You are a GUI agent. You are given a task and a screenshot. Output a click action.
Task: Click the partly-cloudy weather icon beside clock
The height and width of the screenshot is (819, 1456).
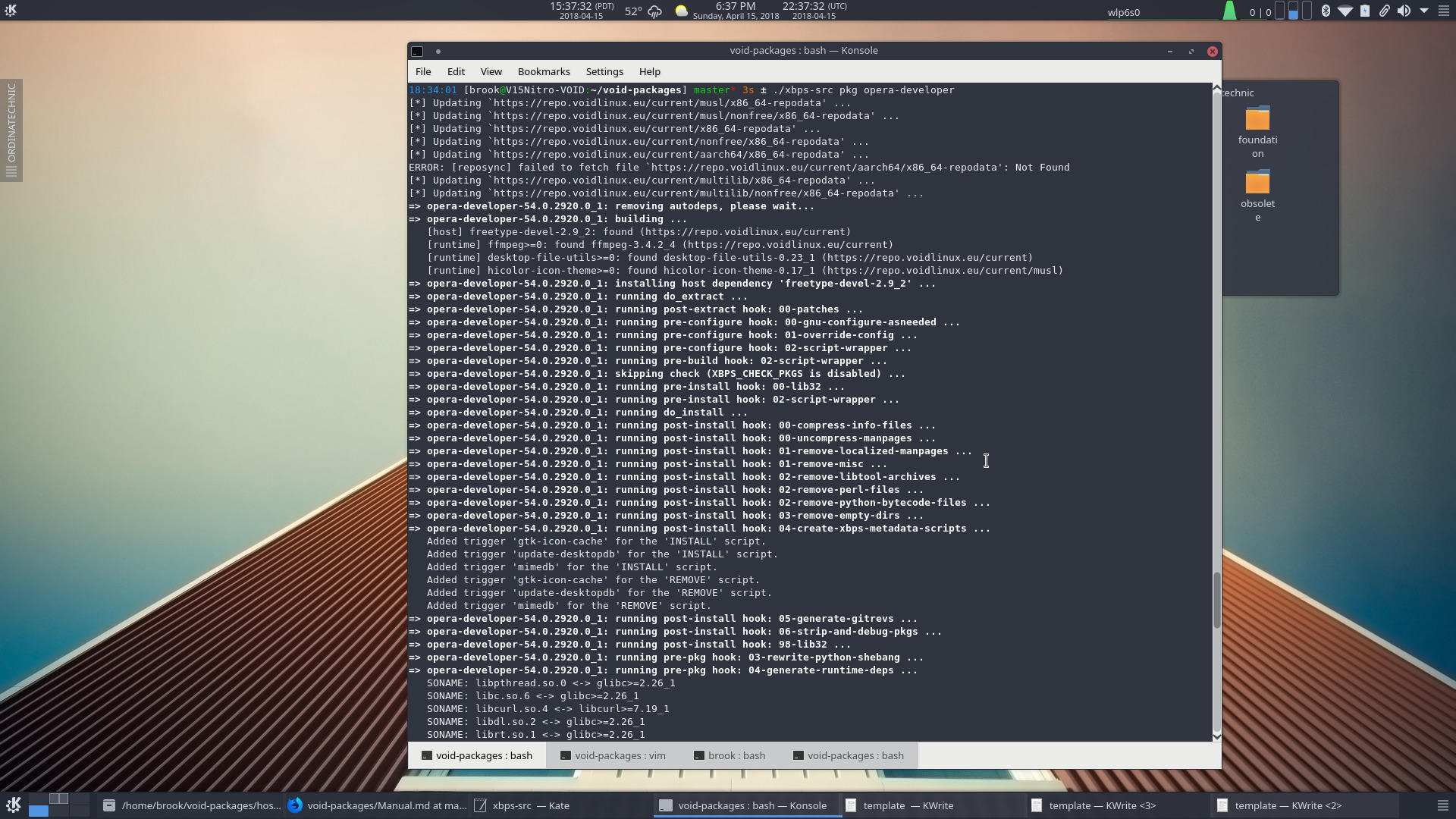(681, 11)
